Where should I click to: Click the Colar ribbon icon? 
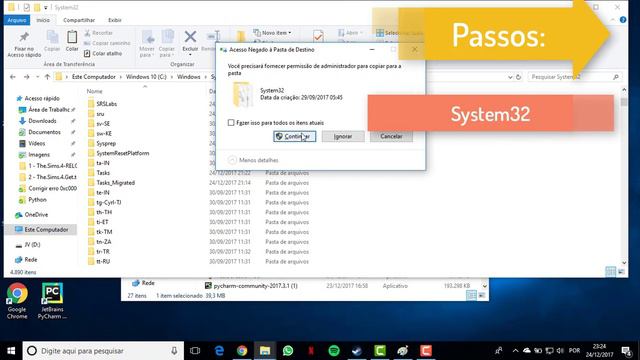click(72, 41)
